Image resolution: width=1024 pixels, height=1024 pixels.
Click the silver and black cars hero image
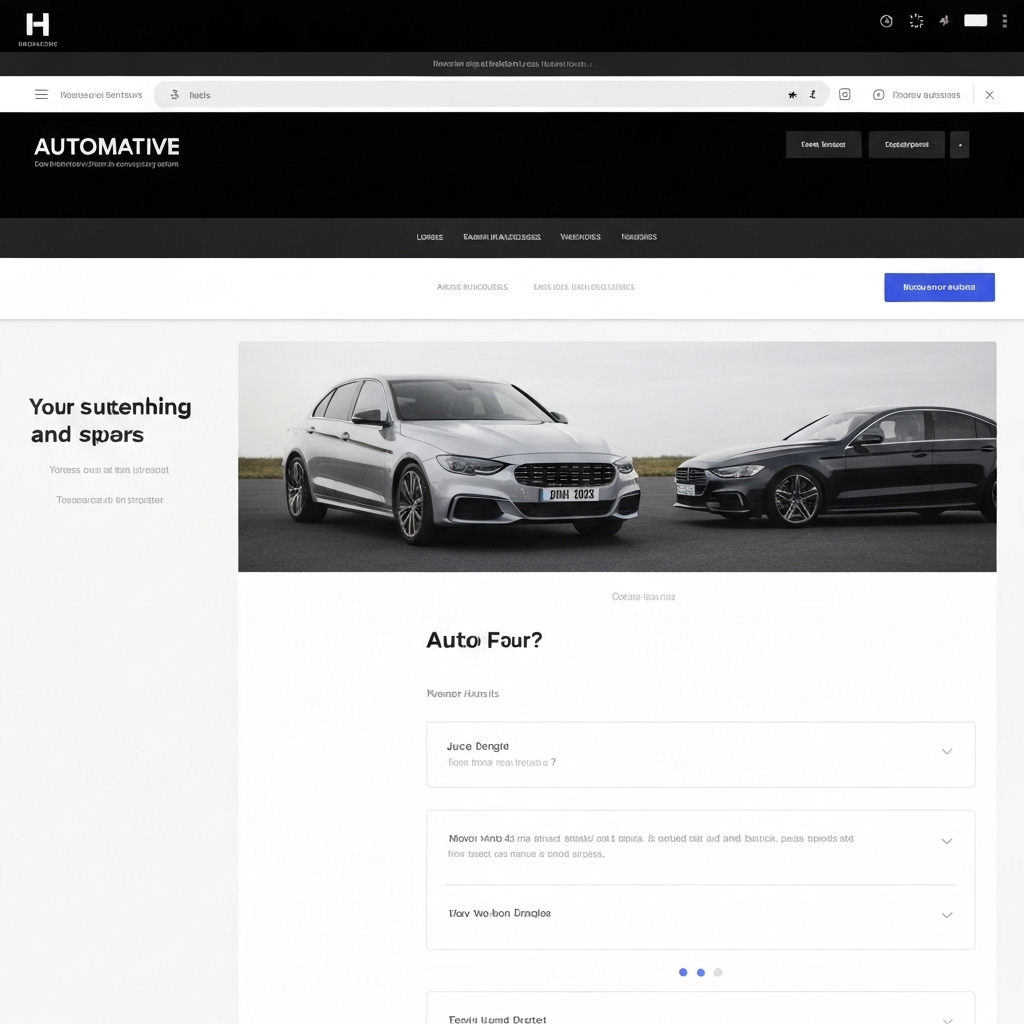[617, 457]
